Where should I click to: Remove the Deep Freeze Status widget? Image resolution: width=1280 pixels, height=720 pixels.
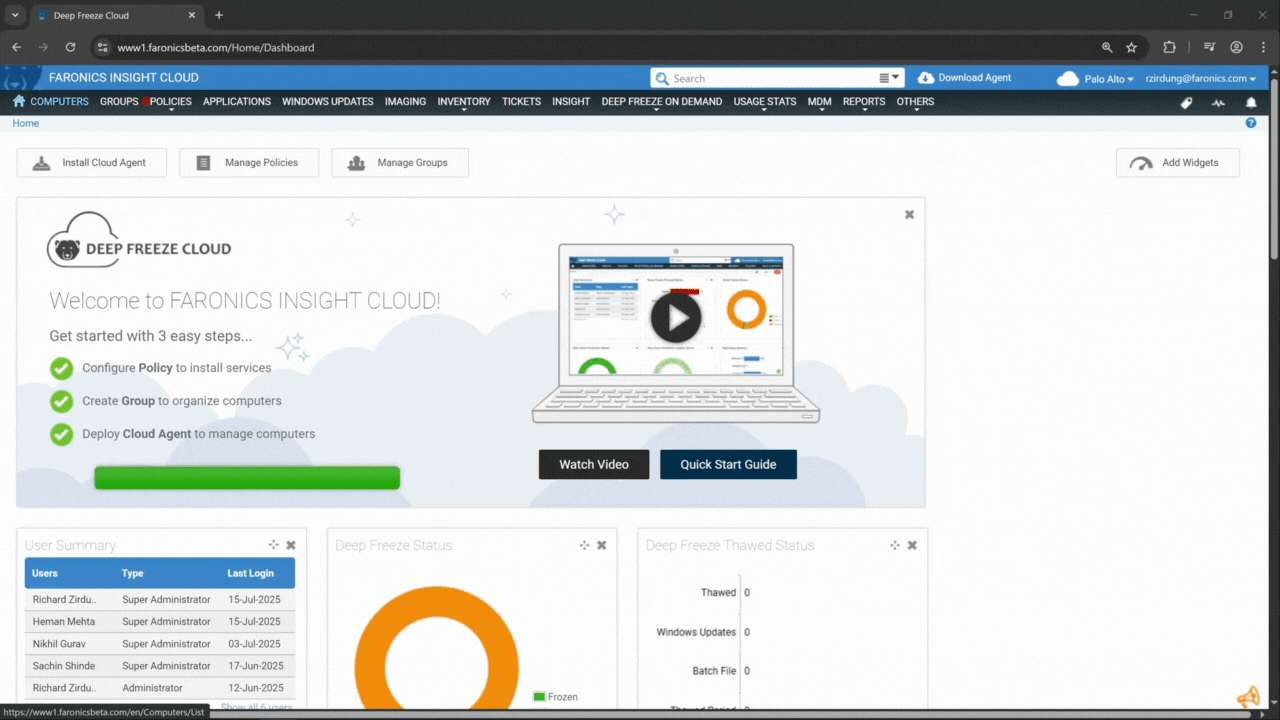tap(602, 545)
